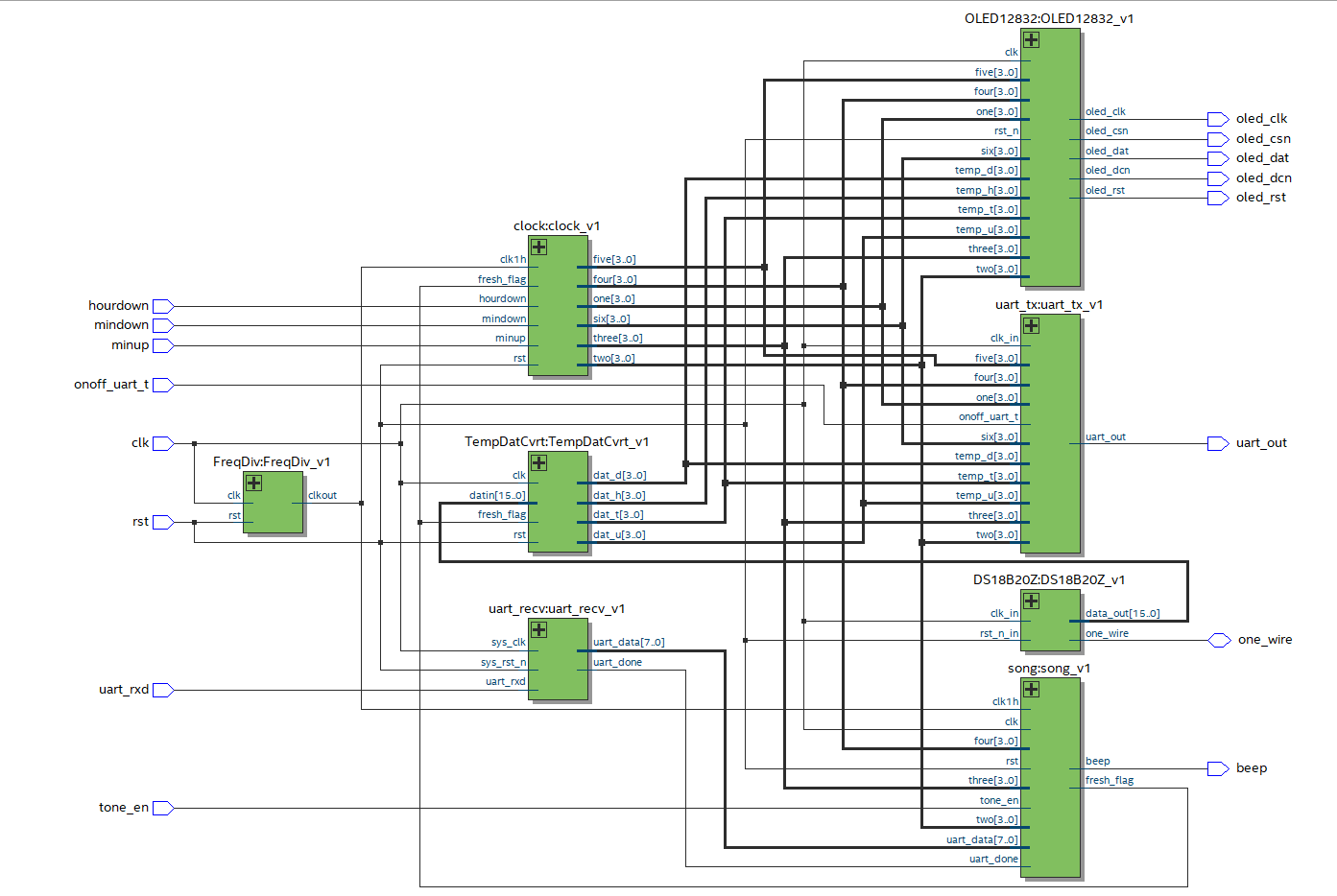1337x896 pixels.
Task: Select the rst_n port on OLED12832
Action: [x=1006, y=131]
